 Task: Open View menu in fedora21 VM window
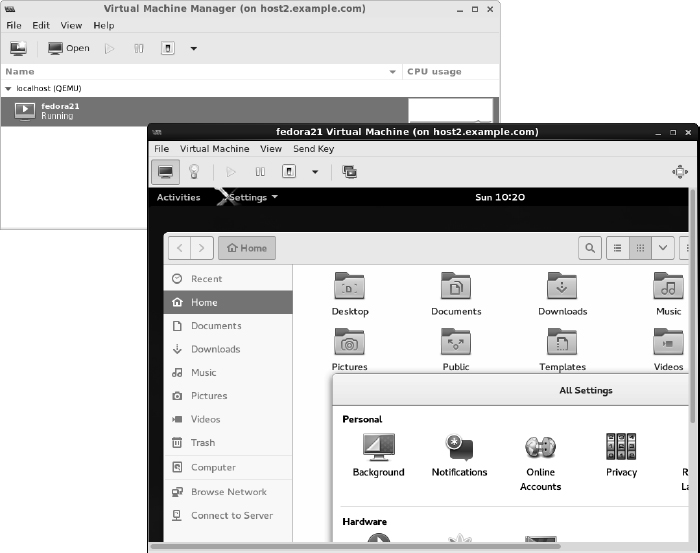(271, 149)
